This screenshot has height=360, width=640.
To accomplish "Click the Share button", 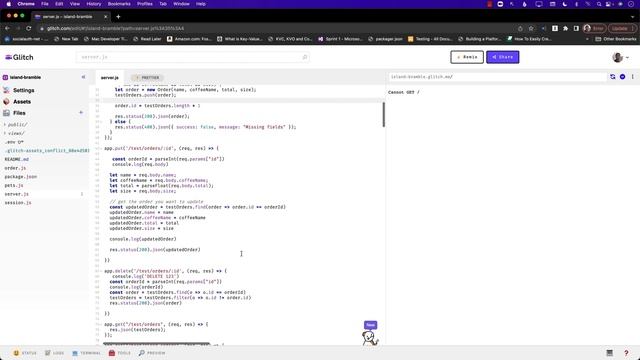I will point(502,57).
